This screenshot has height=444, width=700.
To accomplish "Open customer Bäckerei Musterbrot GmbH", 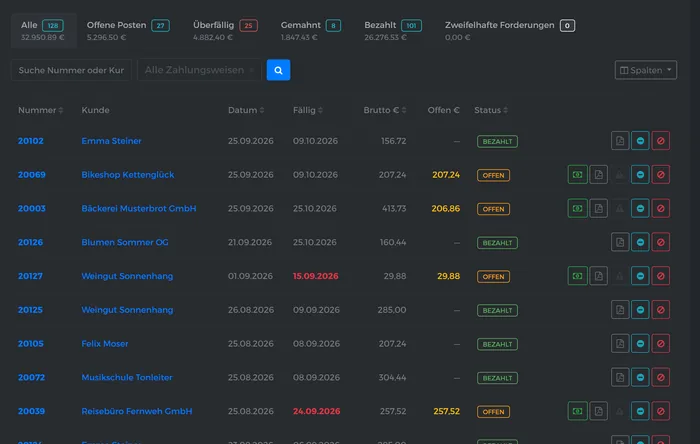I will (x=138, y=208).
